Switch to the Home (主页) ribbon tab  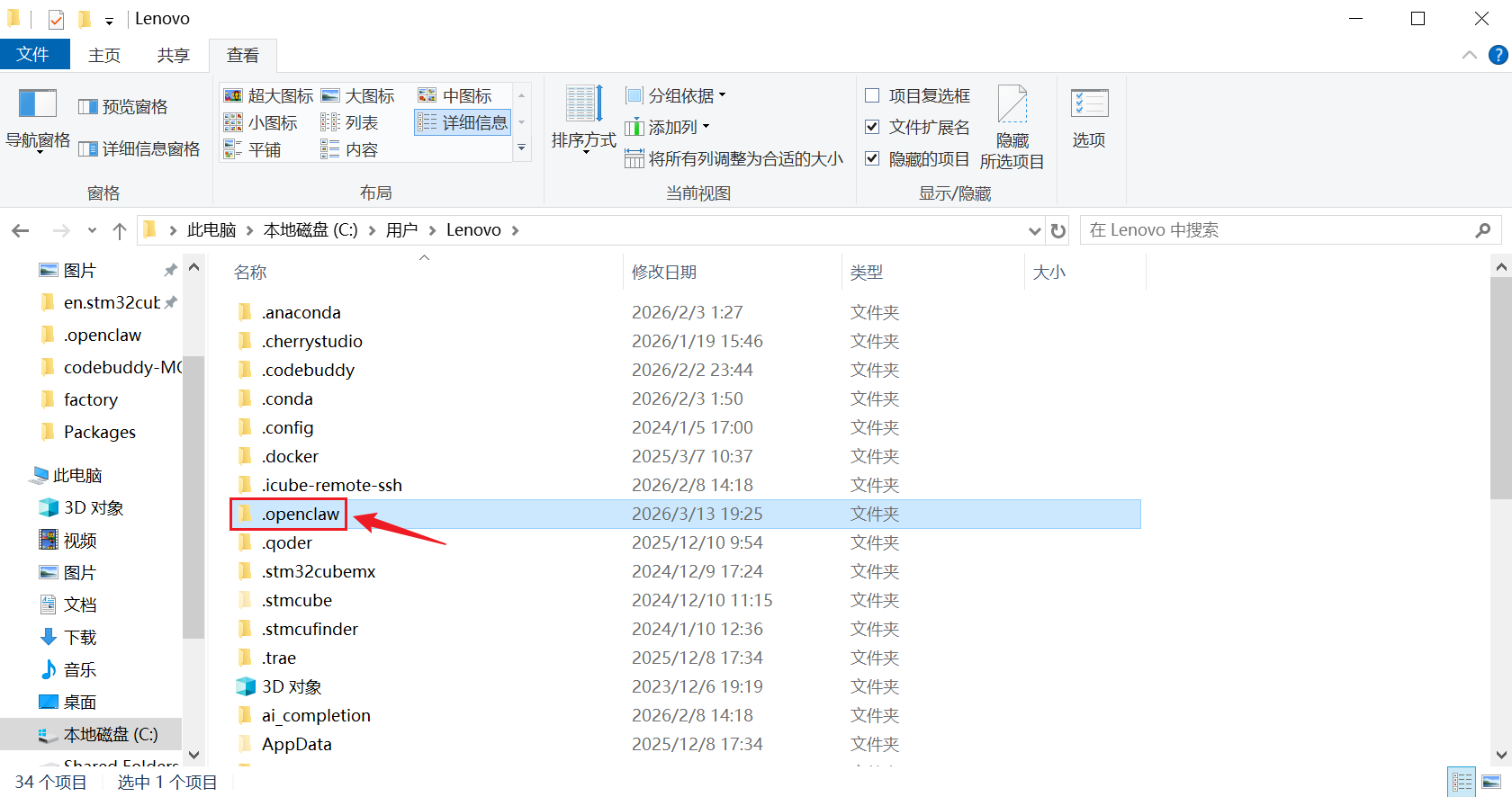pyautogui.click(x=104, y=56)
